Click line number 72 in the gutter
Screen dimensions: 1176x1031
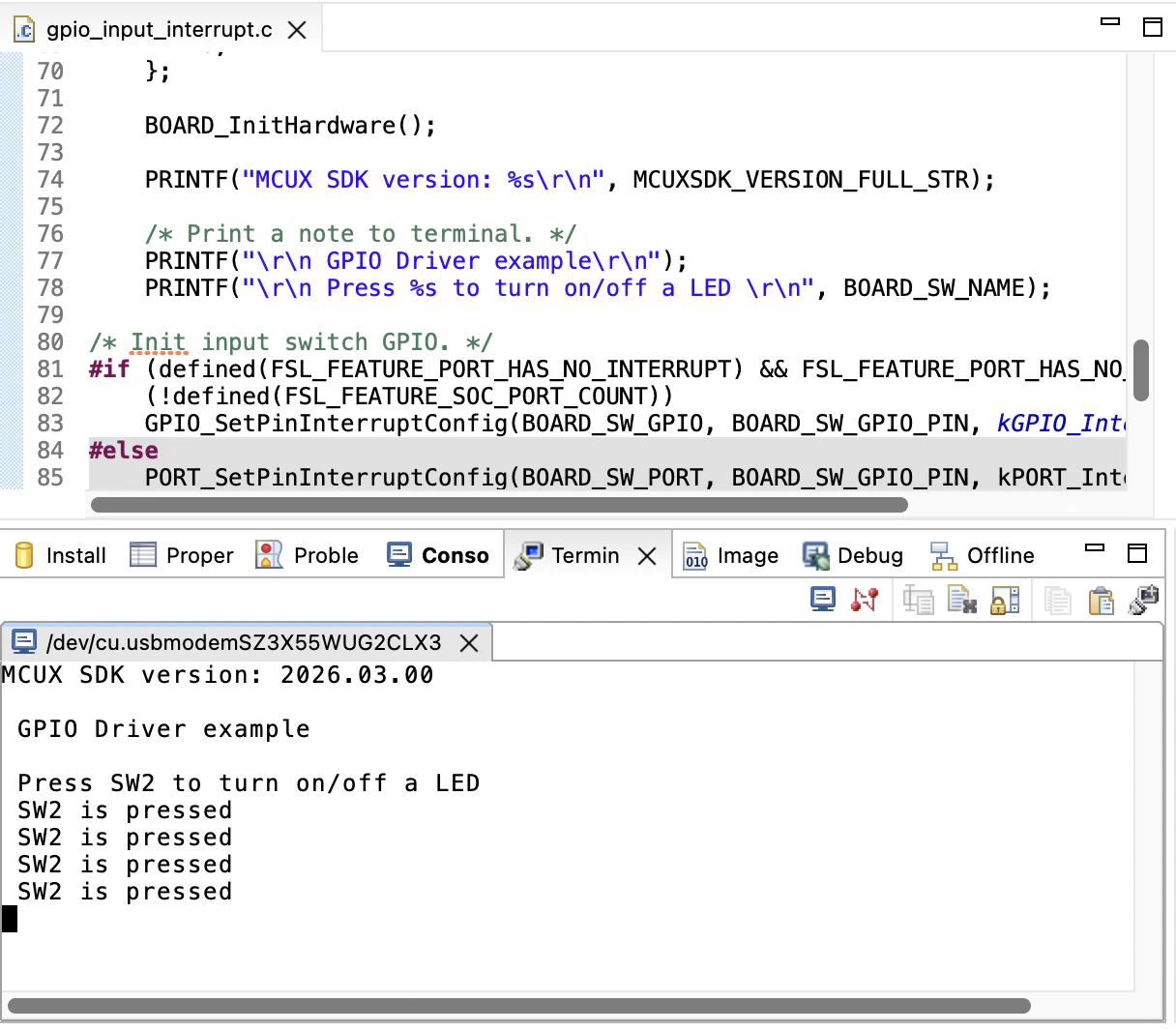click(50, 126)
